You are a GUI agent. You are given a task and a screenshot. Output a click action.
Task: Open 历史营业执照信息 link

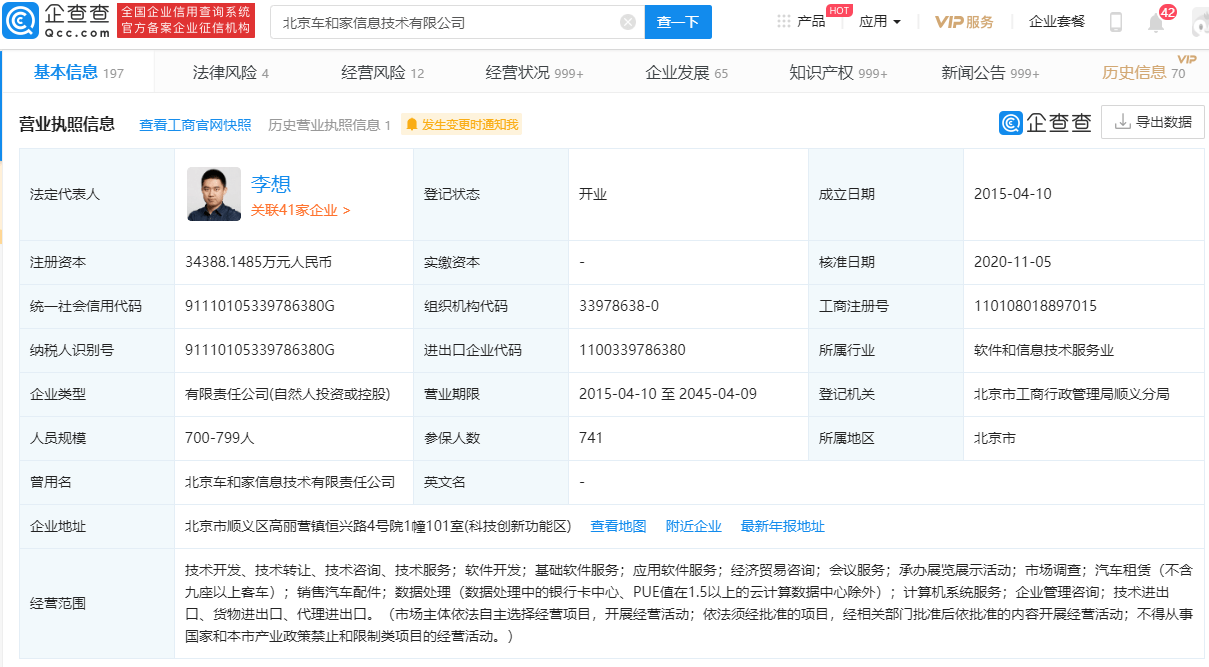(329, 125)
